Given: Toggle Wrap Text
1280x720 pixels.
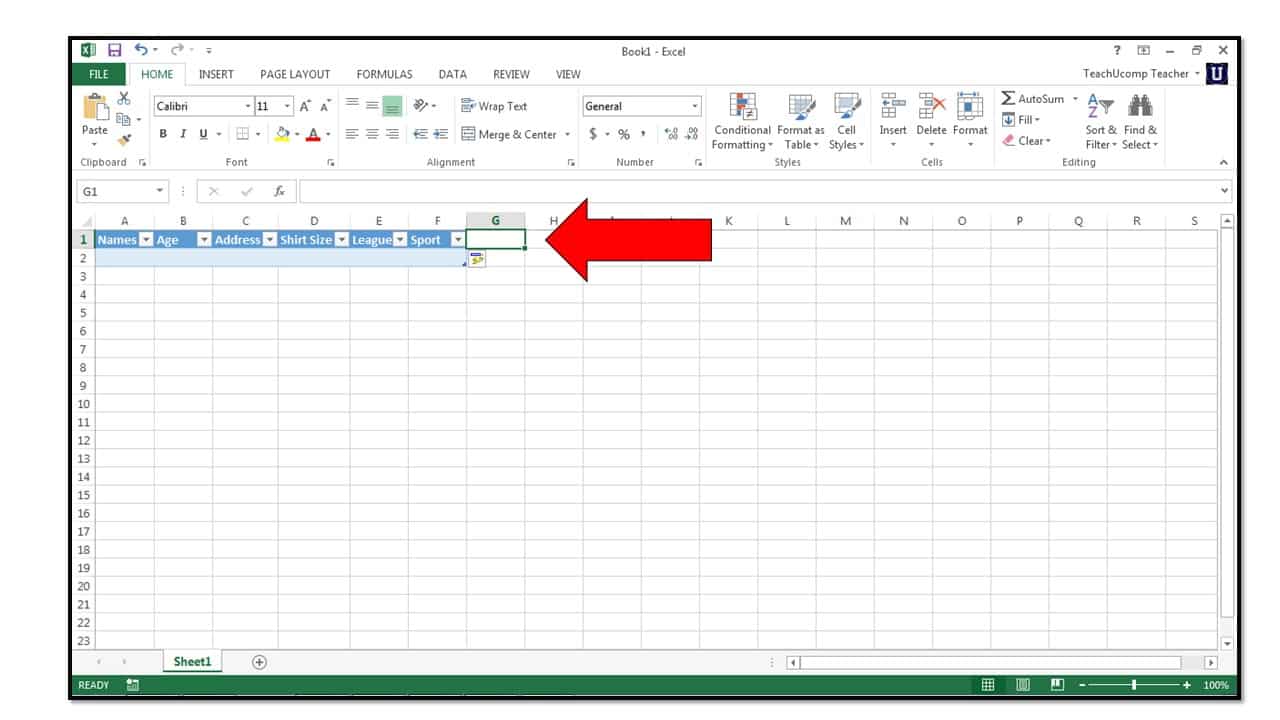Looking at the screenshot, I should pyautogui.click(x=494, y=106).
